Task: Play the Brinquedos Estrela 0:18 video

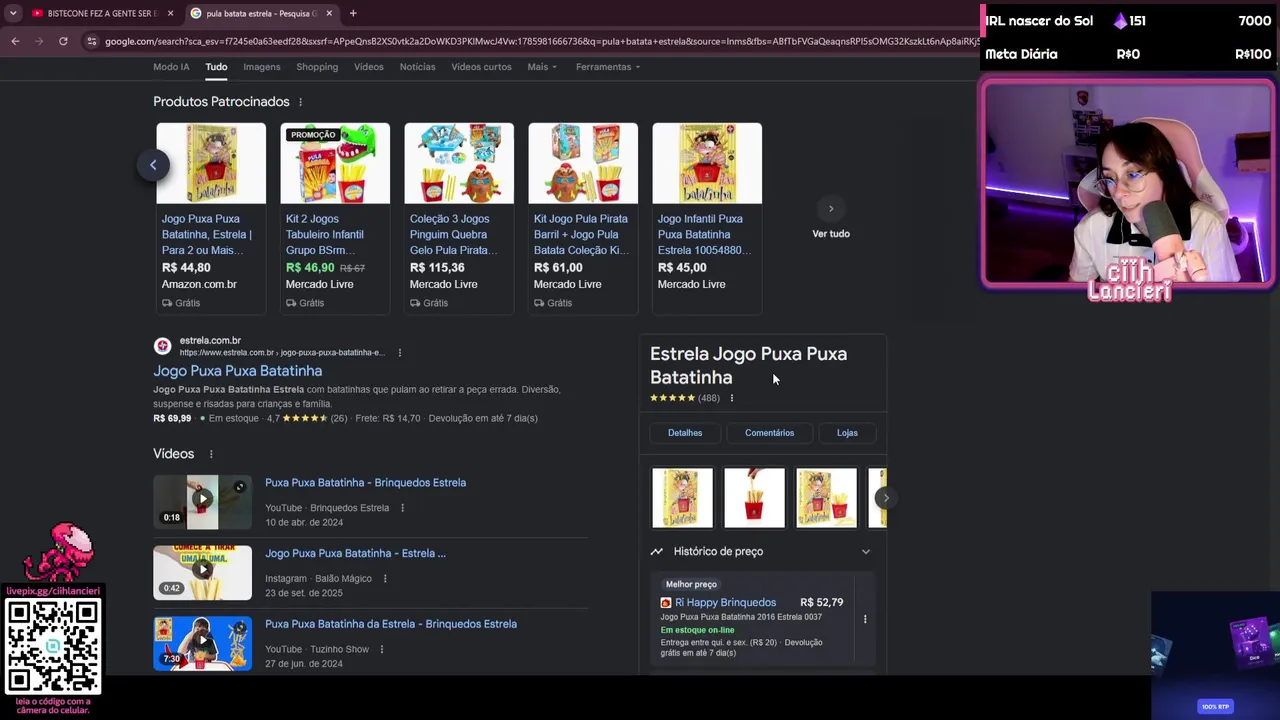Action: click(202, 501)
